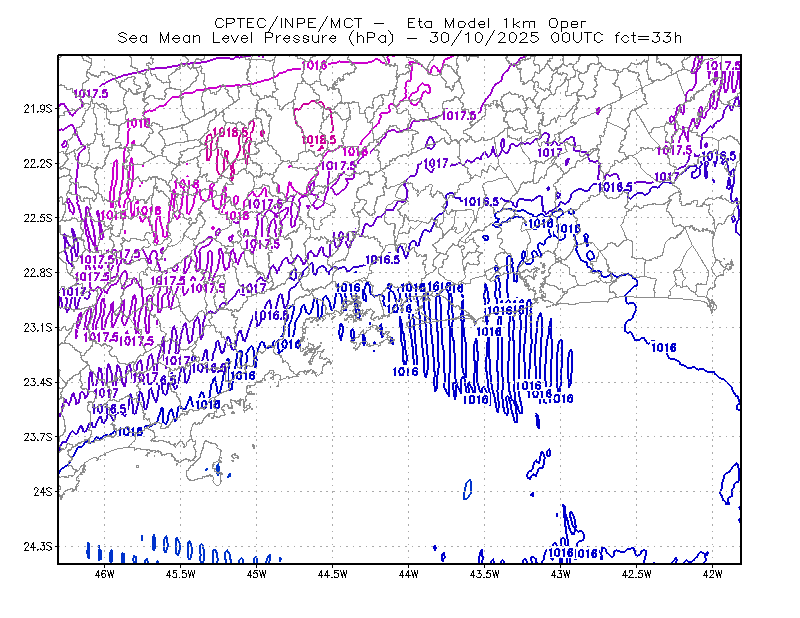Click the 46W longitude axis label
This screenshot has width=800, height=618.
105,574
